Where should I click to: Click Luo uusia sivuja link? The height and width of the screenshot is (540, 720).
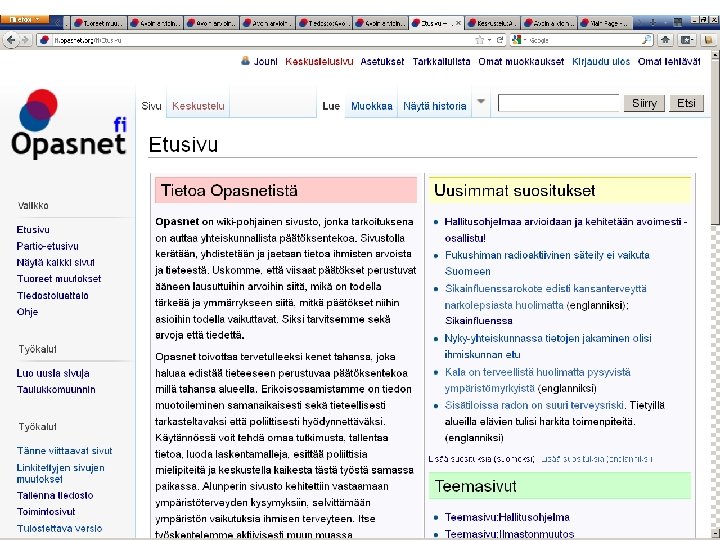(x=53, y=373)
